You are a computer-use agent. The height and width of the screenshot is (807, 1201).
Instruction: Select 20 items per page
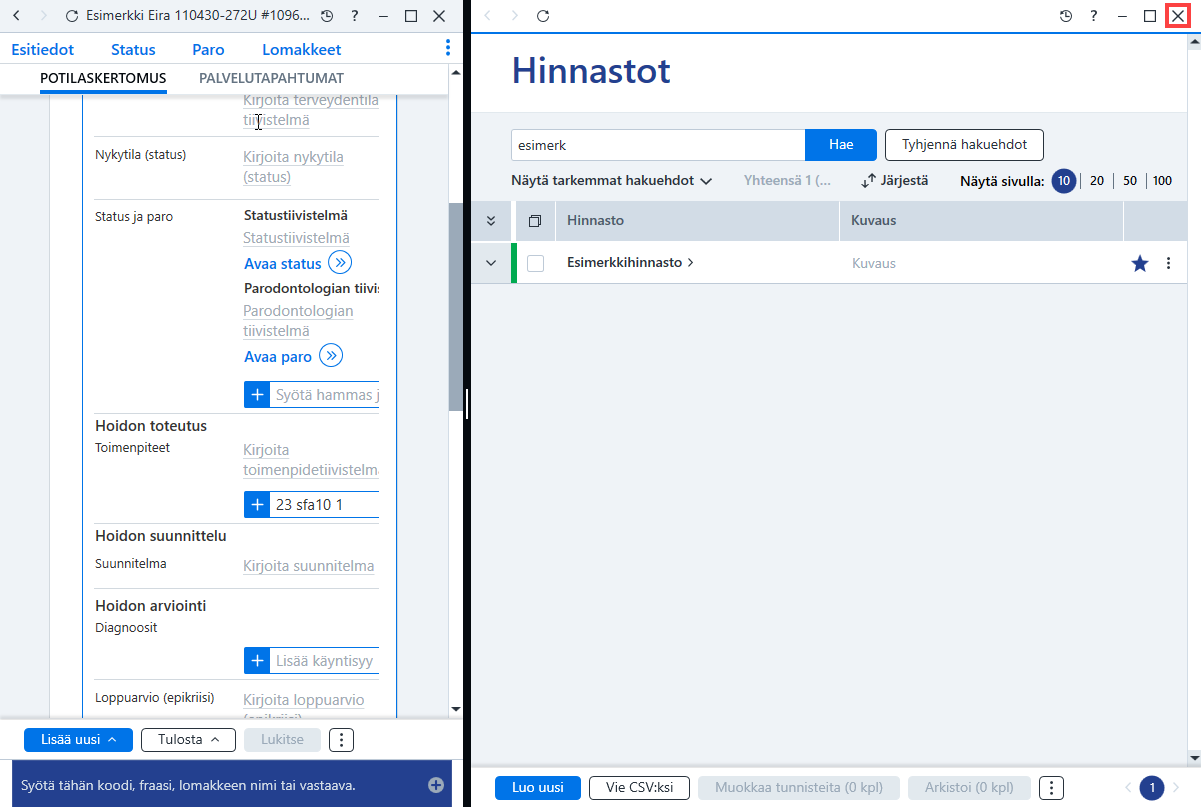point(1097,181)
